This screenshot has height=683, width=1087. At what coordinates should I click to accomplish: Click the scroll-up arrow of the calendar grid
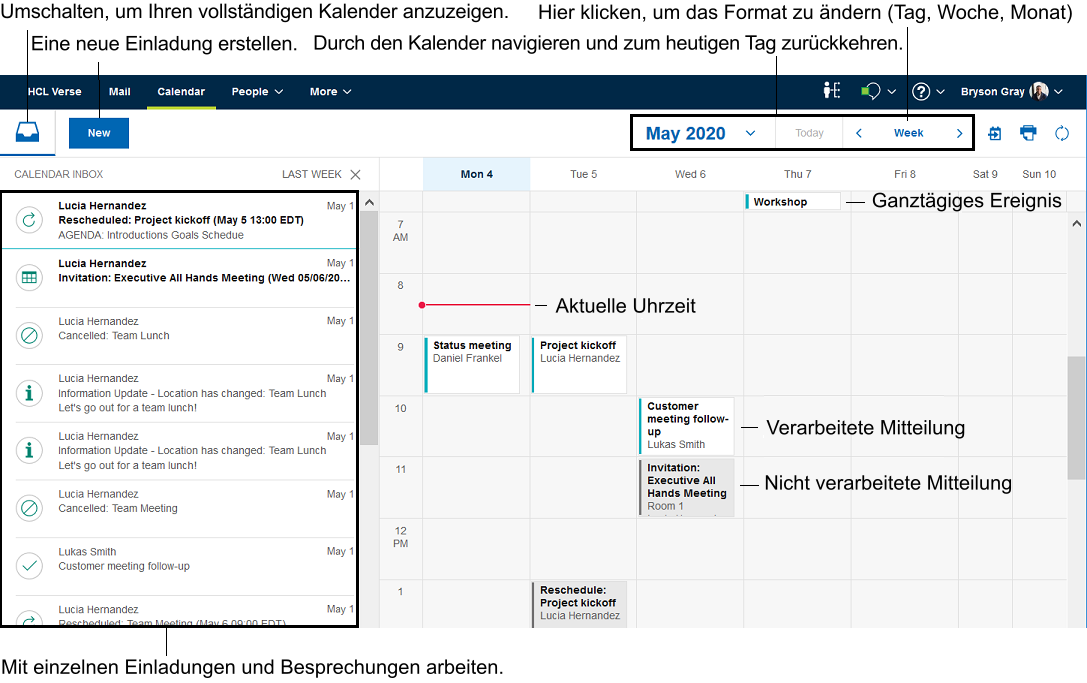click(1077, 223)
